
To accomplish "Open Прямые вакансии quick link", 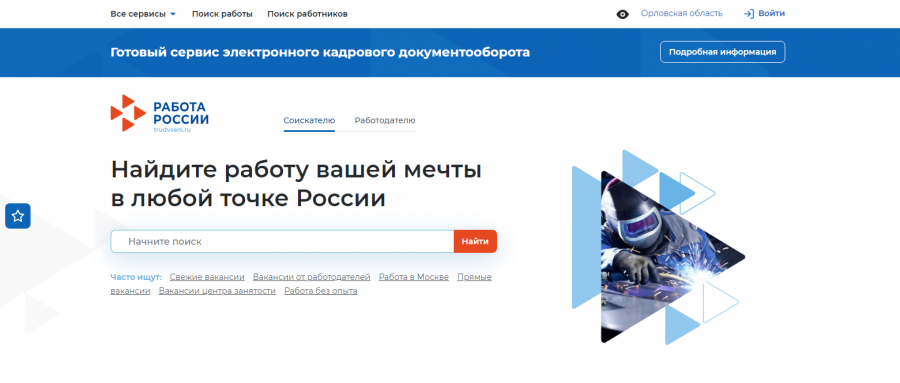I will pos(474,277).
